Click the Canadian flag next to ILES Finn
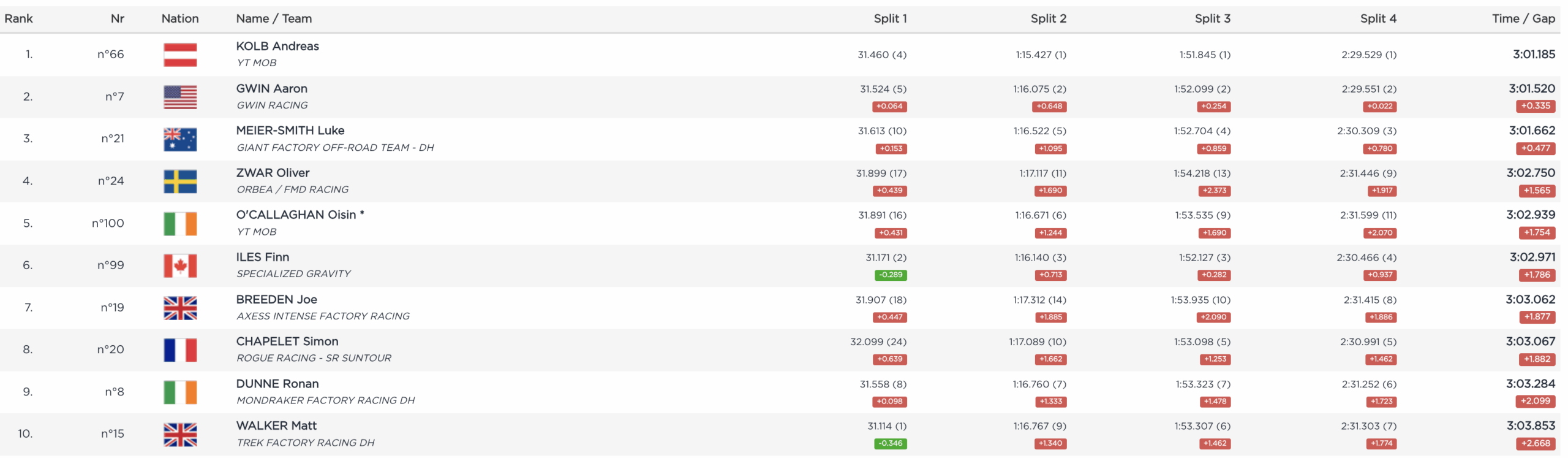This screenshot has width=1568, height=458. (180, 265)
